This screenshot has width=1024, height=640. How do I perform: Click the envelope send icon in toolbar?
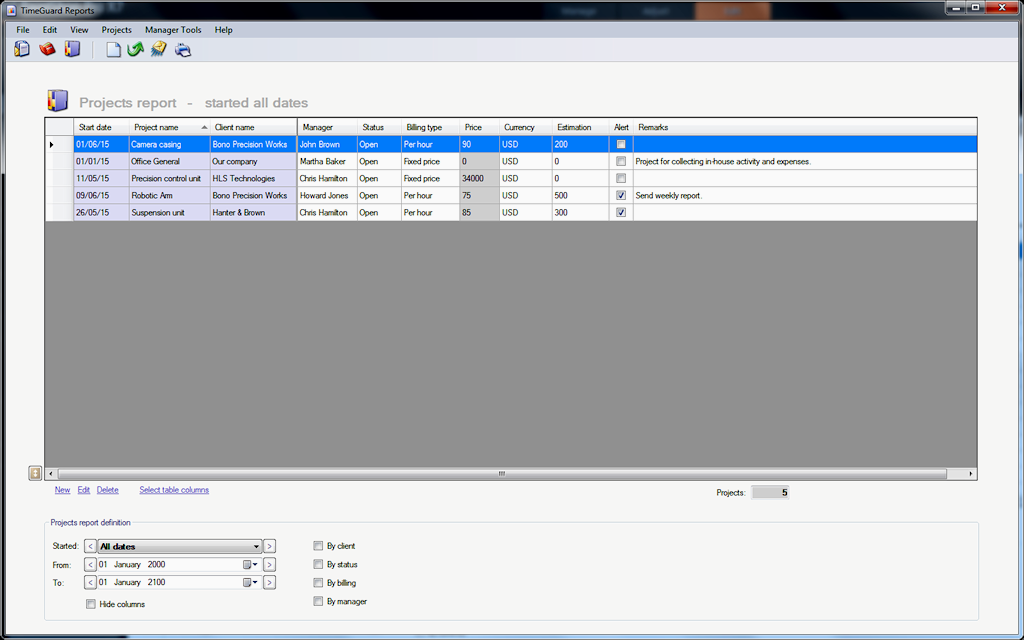159,50
